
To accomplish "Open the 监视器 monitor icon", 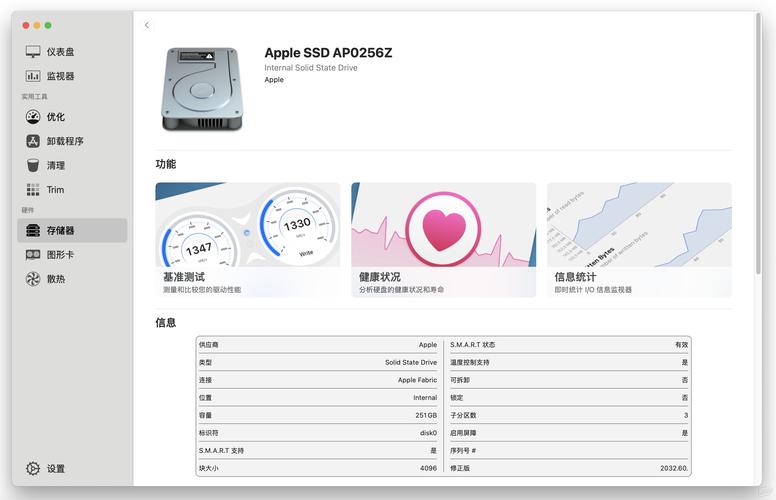I will pos(33,76).
